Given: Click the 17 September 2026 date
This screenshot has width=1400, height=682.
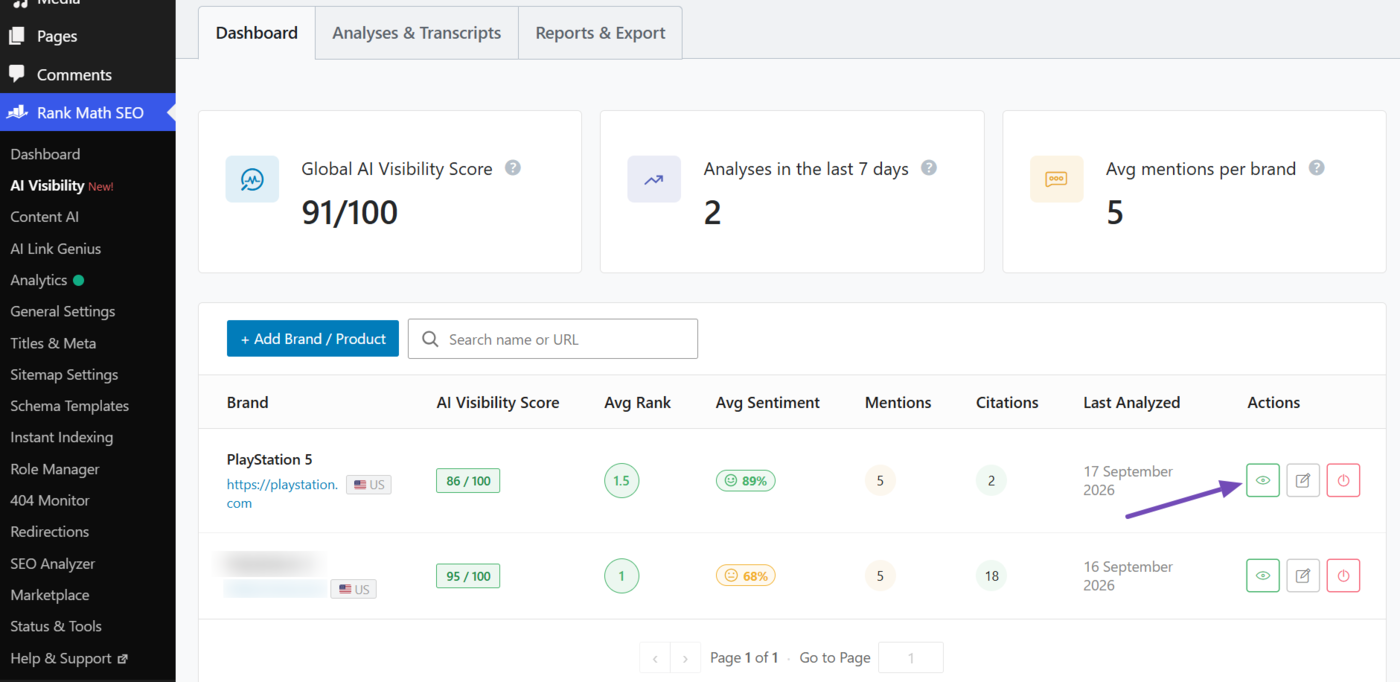Looking at the screenshot, I should click(x=1128, y=481).
